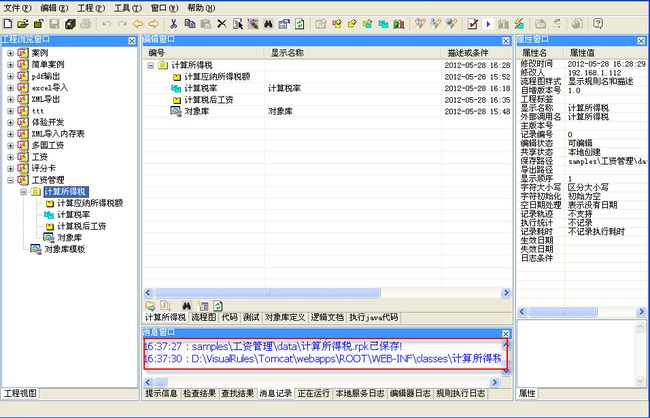Click the properties window toolbar icon
The width and height of the screenshot is (650, 418).
tap(284, 24)
